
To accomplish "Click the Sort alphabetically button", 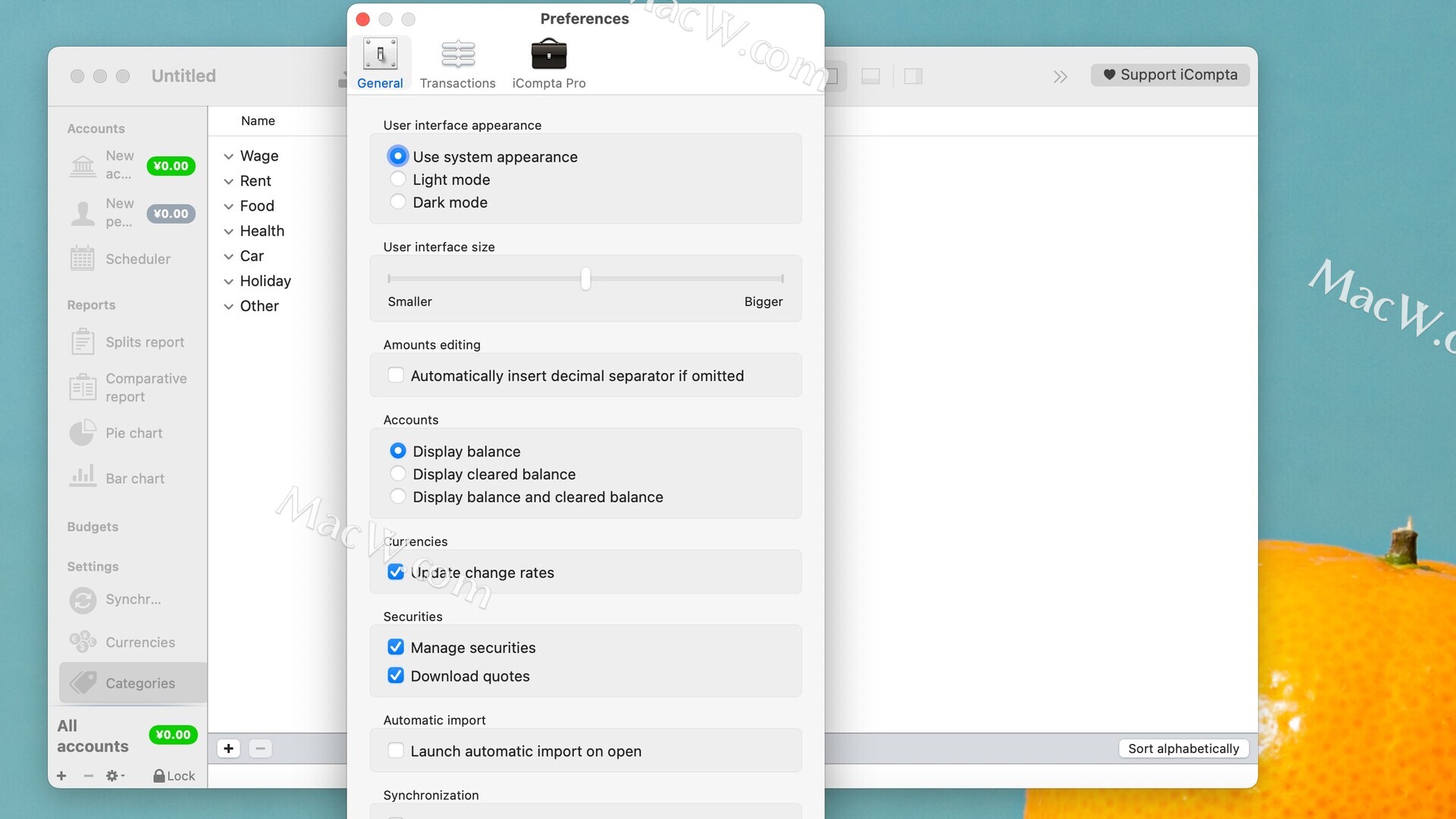I will coord(1183,748).
